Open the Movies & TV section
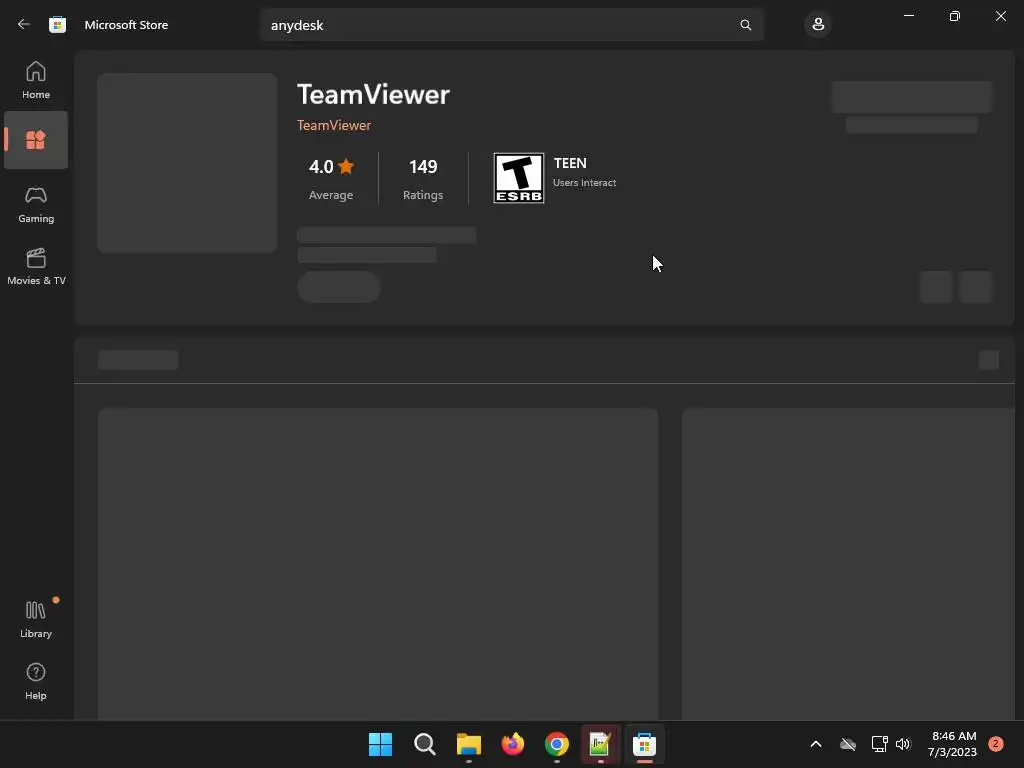This screenshot has width=1024, height=768. pos(36,266)
